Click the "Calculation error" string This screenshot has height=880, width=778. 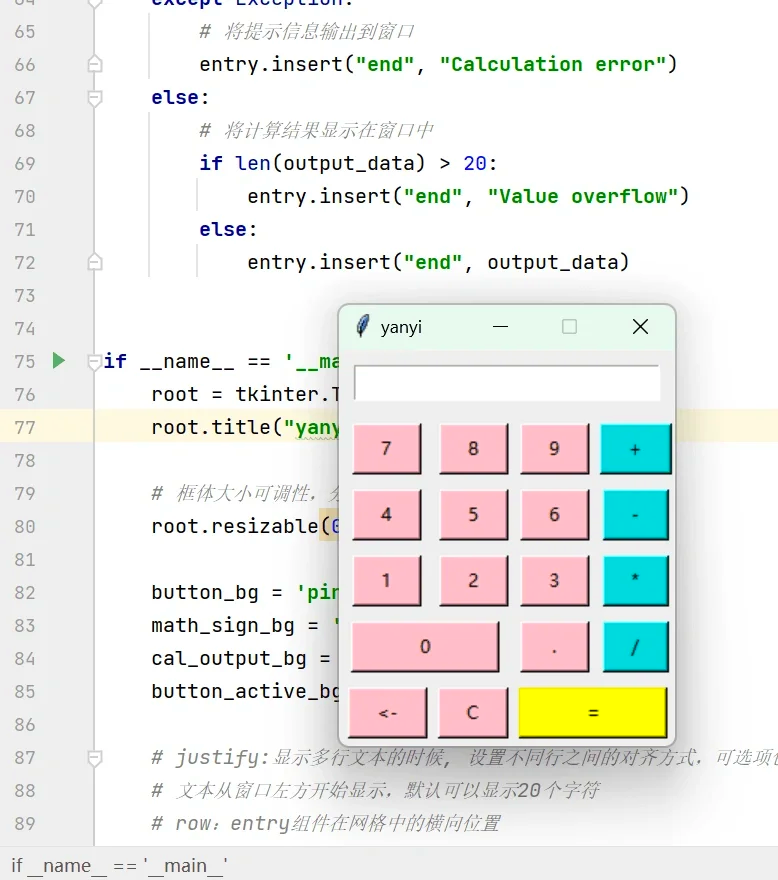(x=552, y=64)
